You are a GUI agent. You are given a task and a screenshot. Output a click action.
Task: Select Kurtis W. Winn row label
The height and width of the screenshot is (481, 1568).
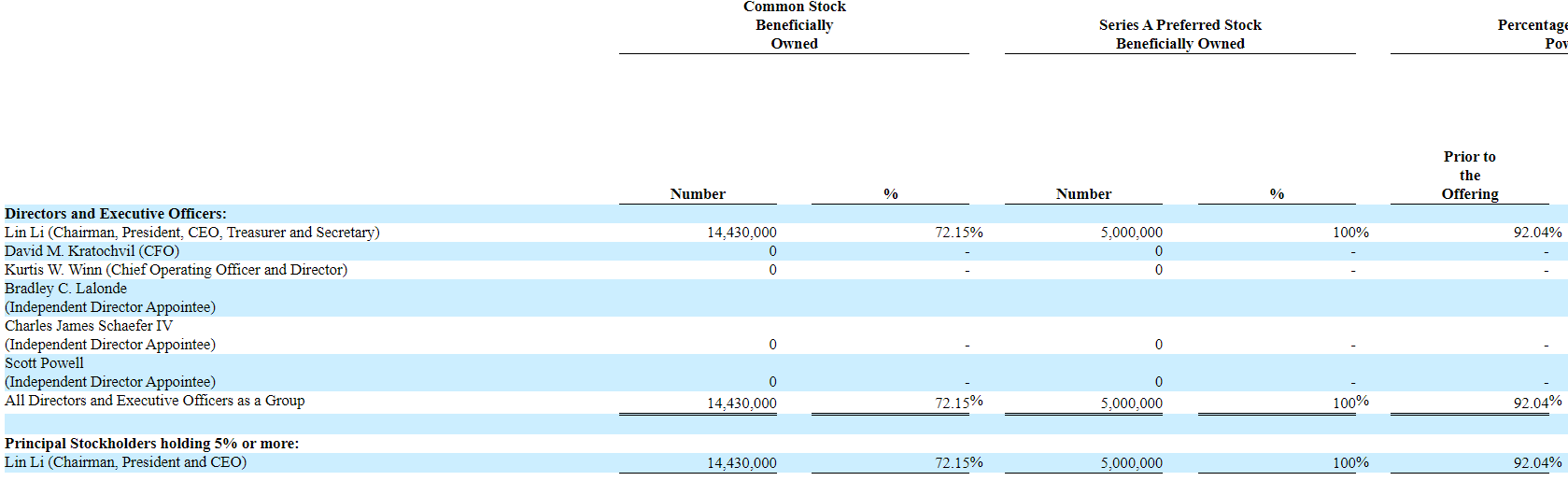click(x=176, y=270)
